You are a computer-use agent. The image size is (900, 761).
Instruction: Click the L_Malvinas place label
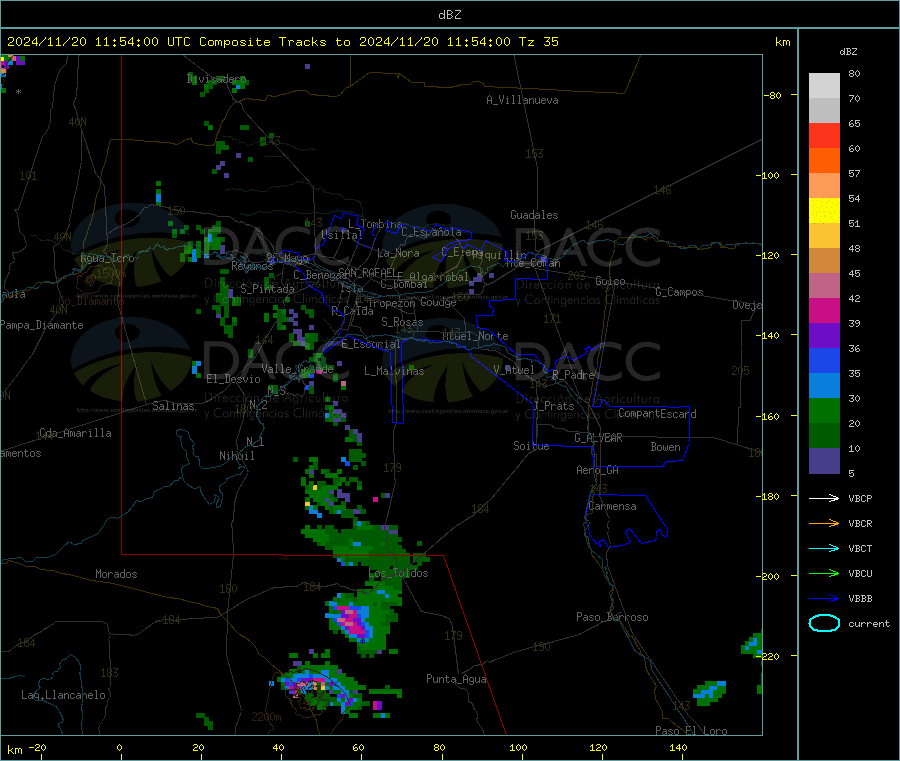394,371
